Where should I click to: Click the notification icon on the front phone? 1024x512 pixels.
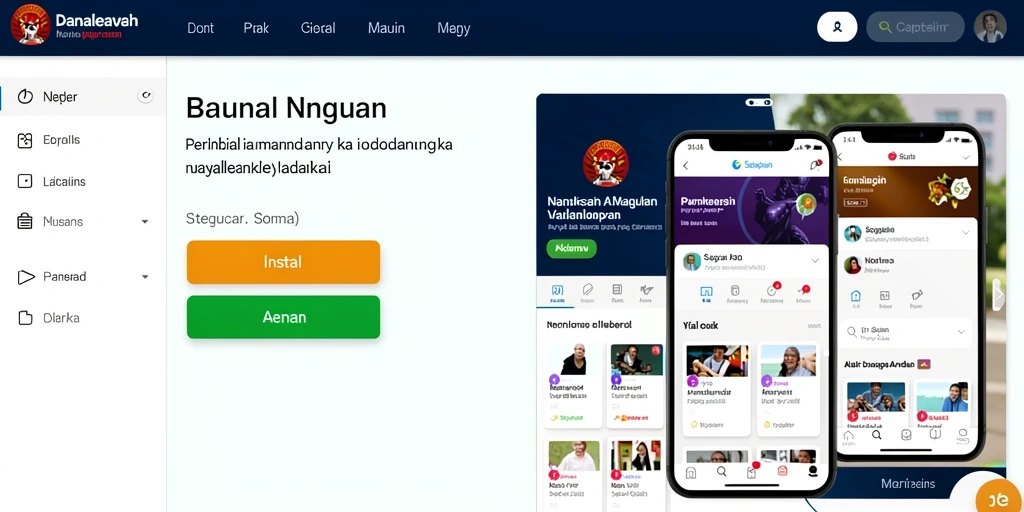(x=816, y=165)
